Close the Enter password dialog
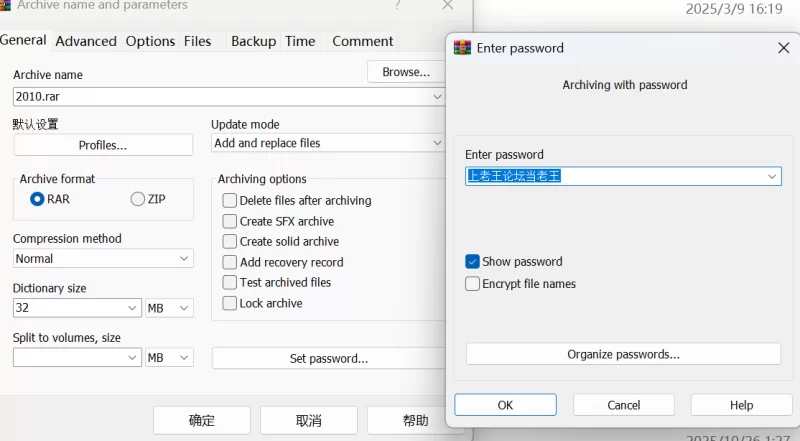 (783, 48)
